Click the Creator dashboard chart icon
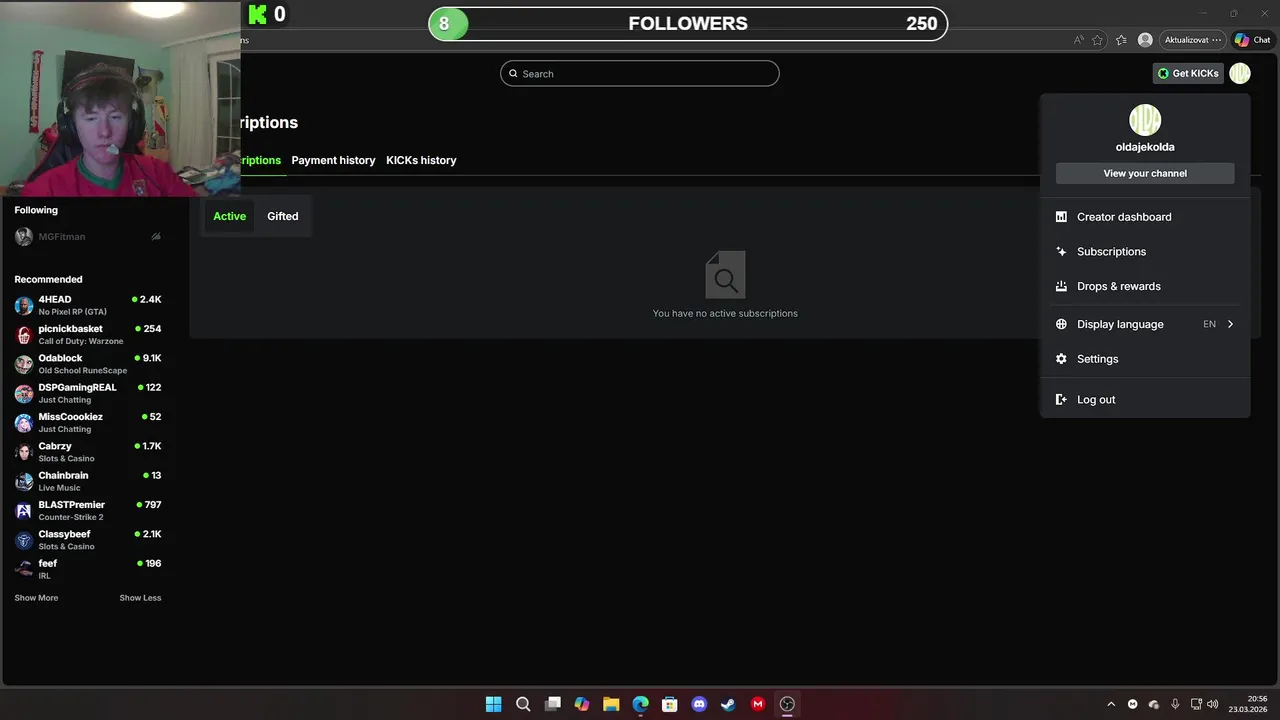This screenshot has width=1280, height=720. point(1061,217)
